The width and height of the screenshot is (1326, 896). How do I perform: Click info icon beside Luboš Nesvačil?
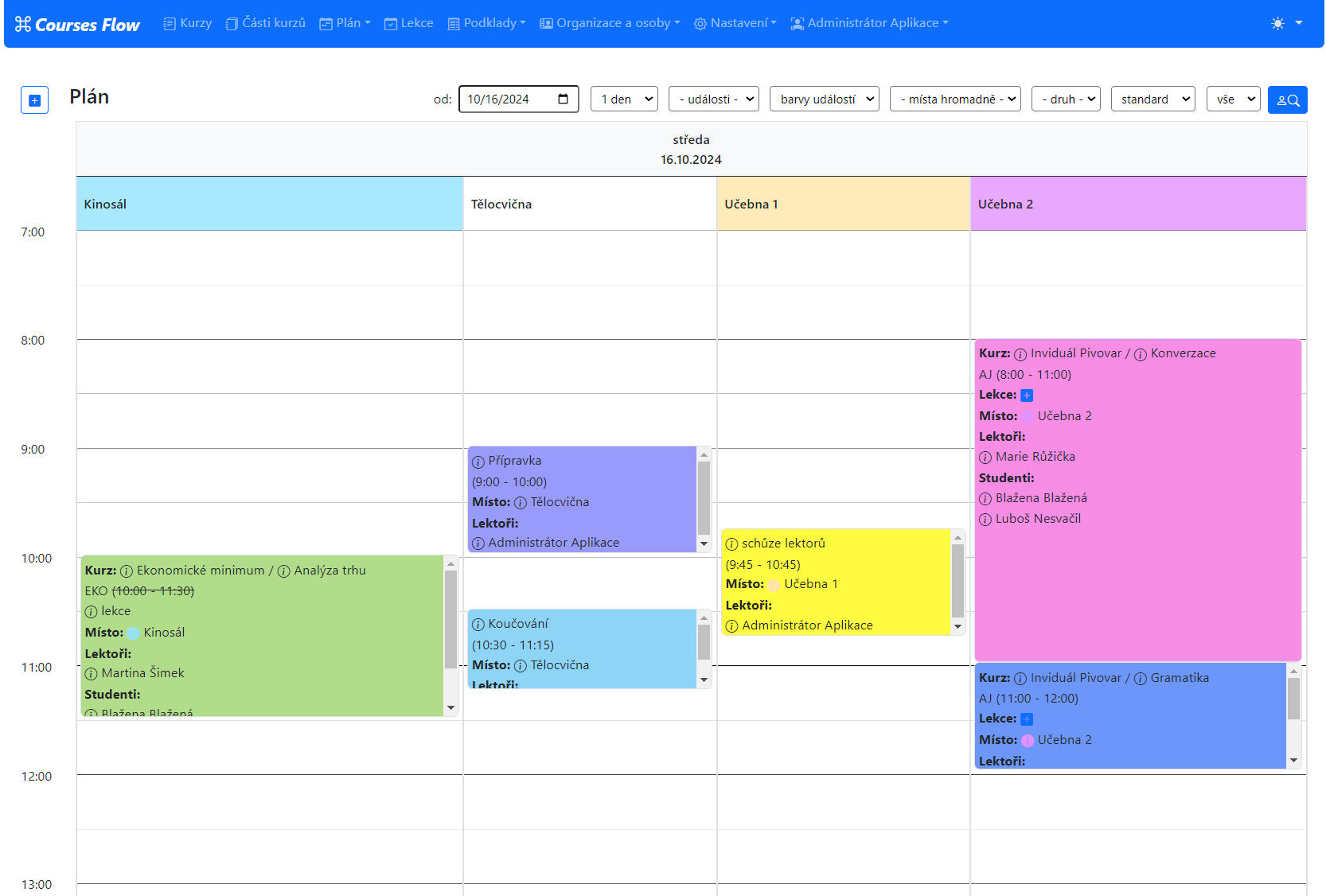coord(985,520)
